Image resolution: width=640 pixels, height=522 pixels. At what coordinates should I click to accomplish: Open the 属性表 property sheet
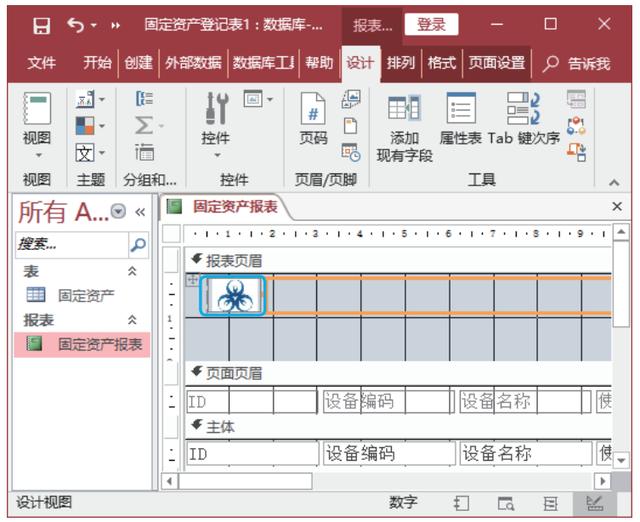tap(461, 118)
